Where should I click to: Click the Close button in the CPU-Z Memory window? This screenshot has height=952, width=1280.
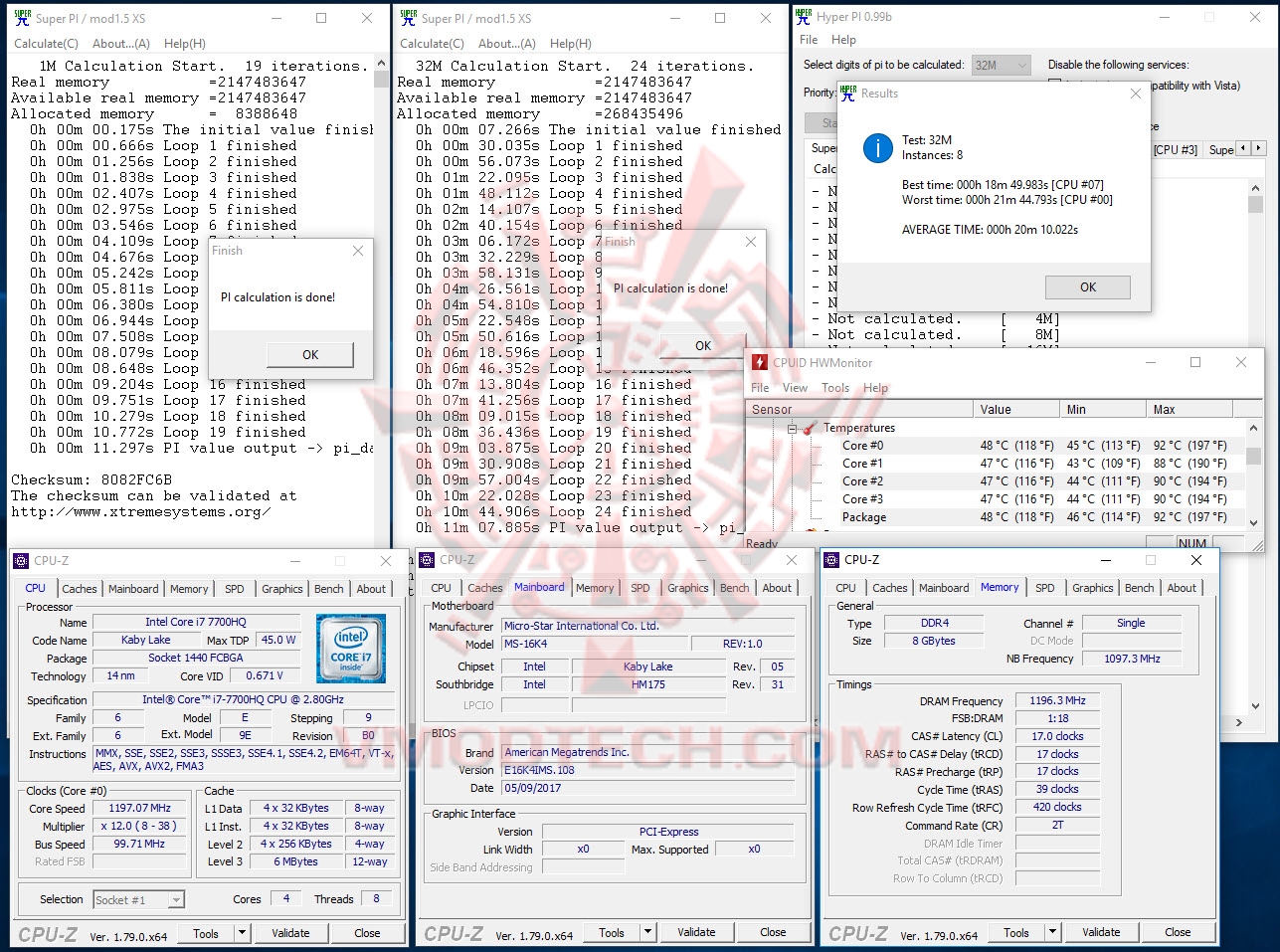tap(1178, 932)
